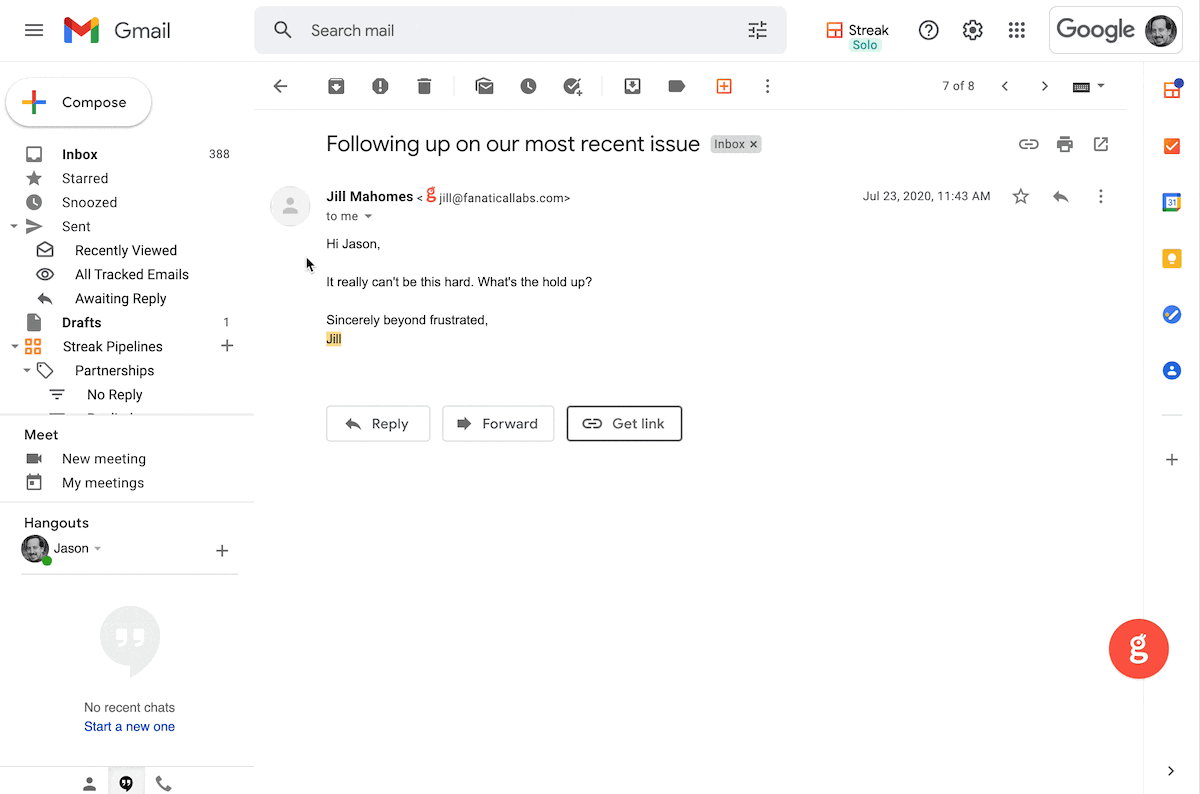Start new Hangouts chat plus icon
Image resolution: width=1200 pixels, height=794 pixels.
[x=222, y=550]
